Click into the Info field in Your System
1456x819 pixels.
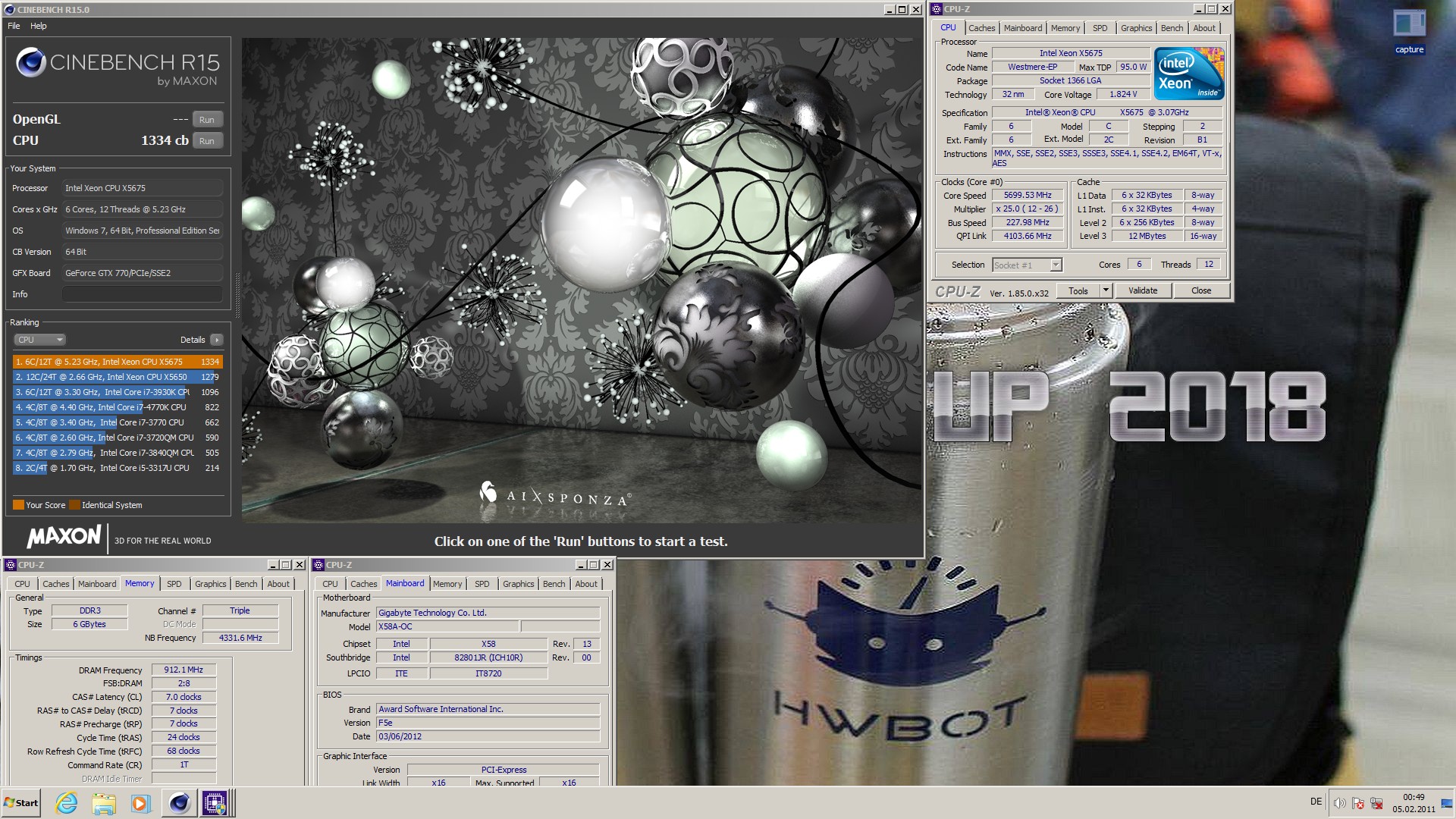coord(142,294)
